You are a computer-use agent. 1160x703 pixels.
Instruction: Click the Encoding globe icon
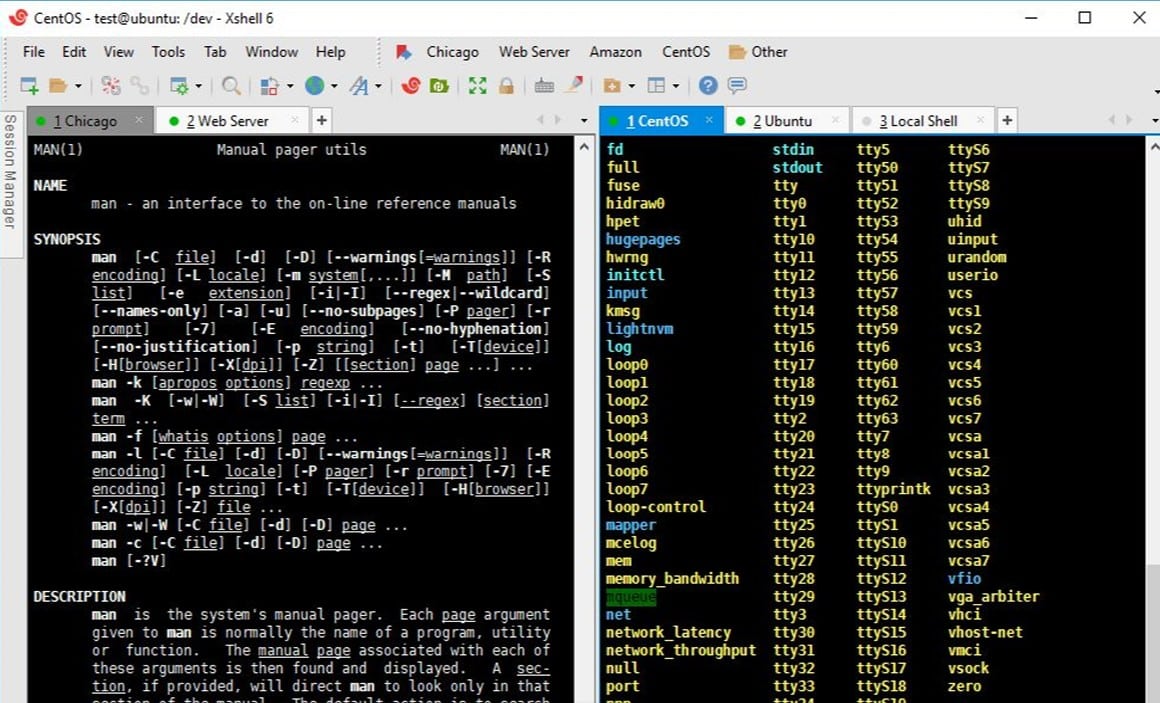click(x=315, y=86)
